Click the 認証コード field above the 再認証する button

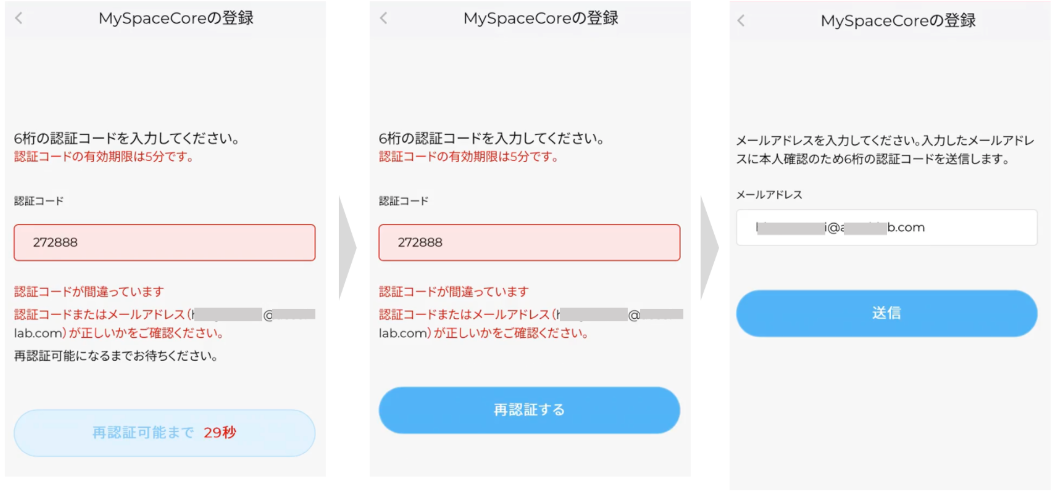click(529, 242)
